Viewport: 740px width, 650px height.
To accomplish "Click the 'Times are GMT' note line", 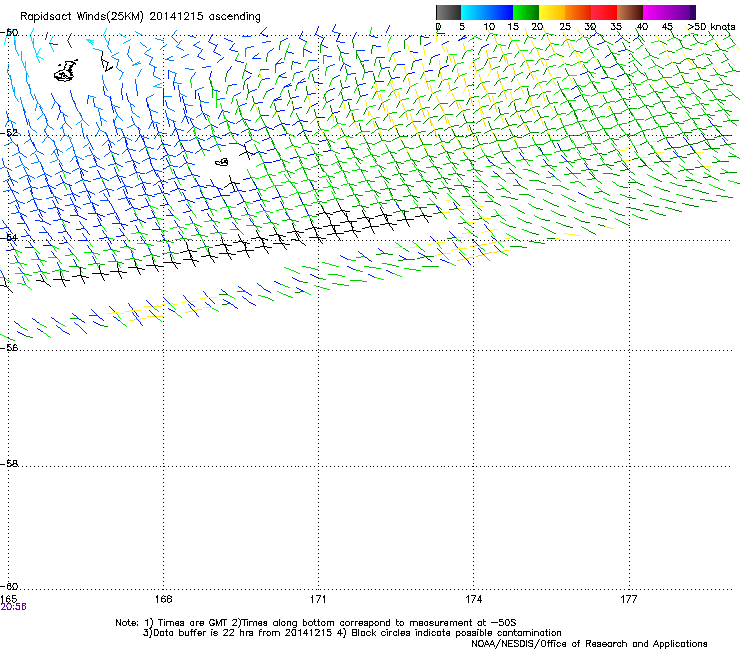I will pos(316,623).
